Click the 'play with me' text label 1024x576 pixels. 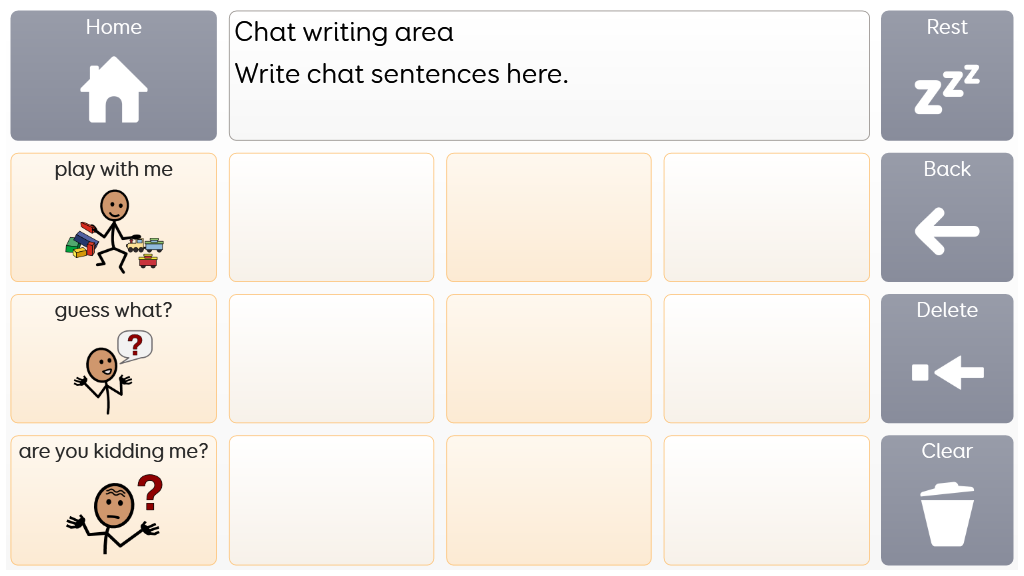[114, 170]
